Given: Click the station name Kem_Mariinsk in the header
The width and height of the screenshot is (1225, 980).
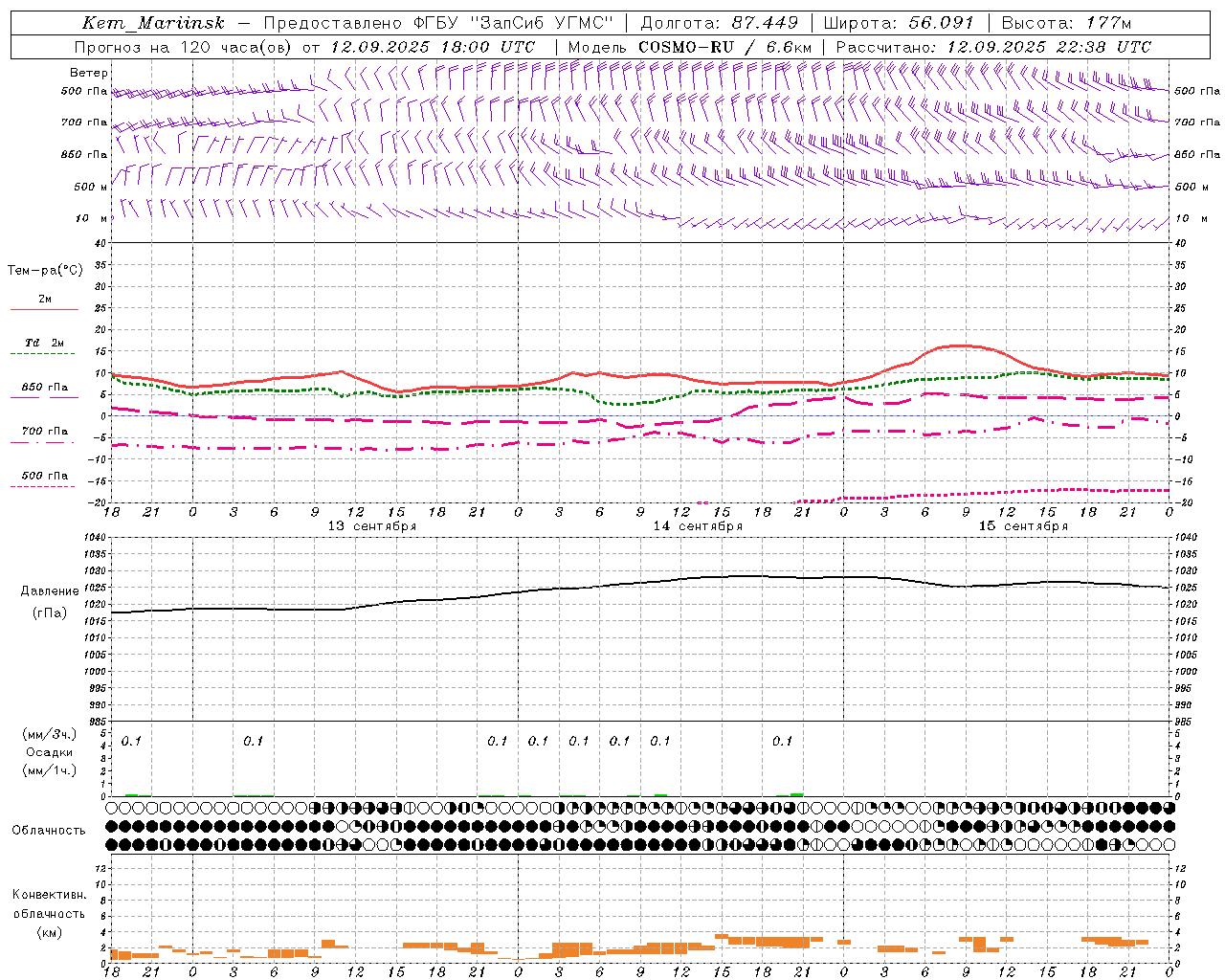Looking at the screenshot, I should click(153, 23).
